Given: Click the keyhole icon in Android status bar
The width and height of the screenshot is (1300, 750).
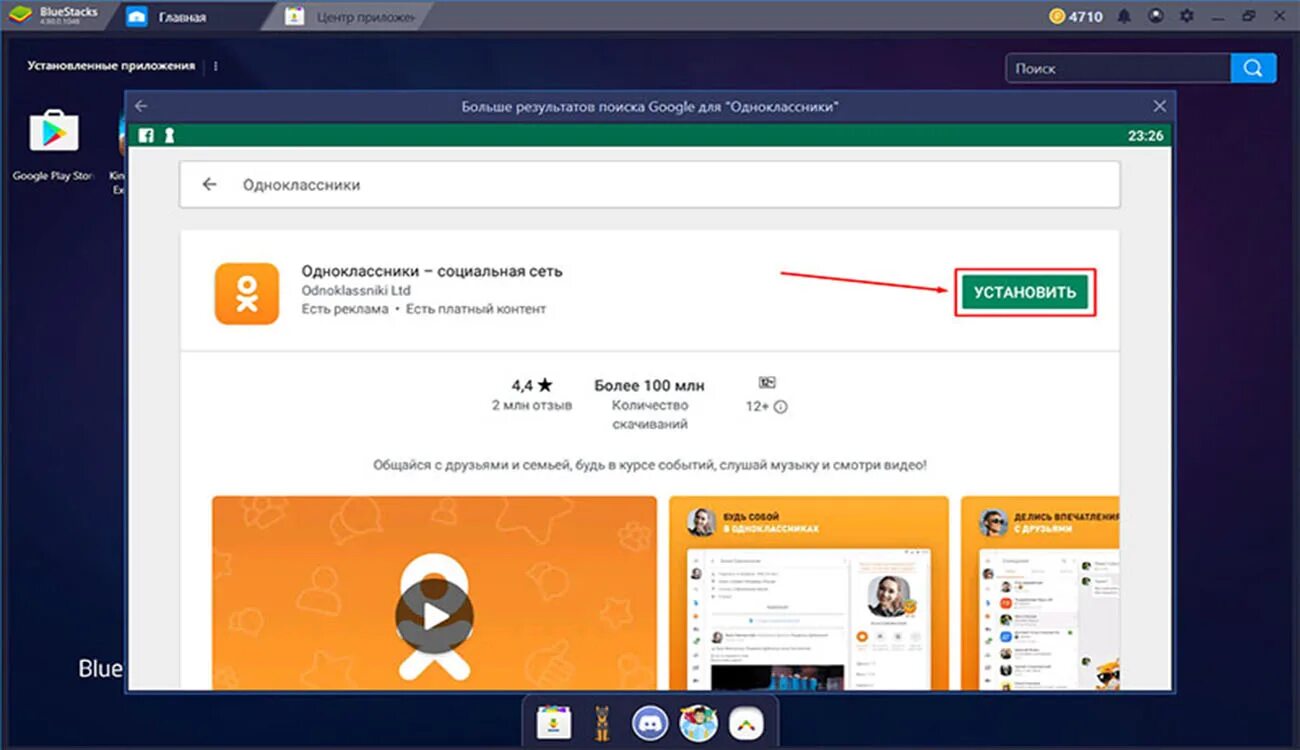Looking at the screenshot, I should [x=169, y=136].
